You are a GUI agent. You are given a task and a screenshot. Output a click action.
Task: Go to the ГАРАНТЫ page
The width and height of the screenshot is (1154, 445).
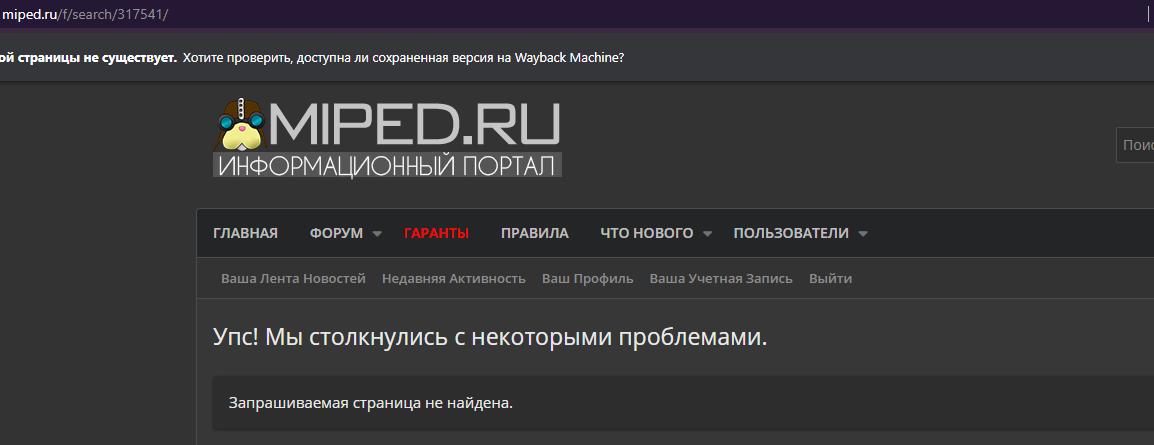(x=436, y=233)
